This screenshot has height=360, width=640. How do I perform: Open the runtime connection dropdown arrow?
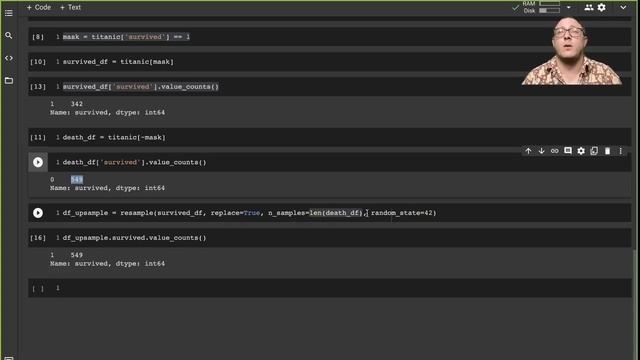[x=569, y=7]
